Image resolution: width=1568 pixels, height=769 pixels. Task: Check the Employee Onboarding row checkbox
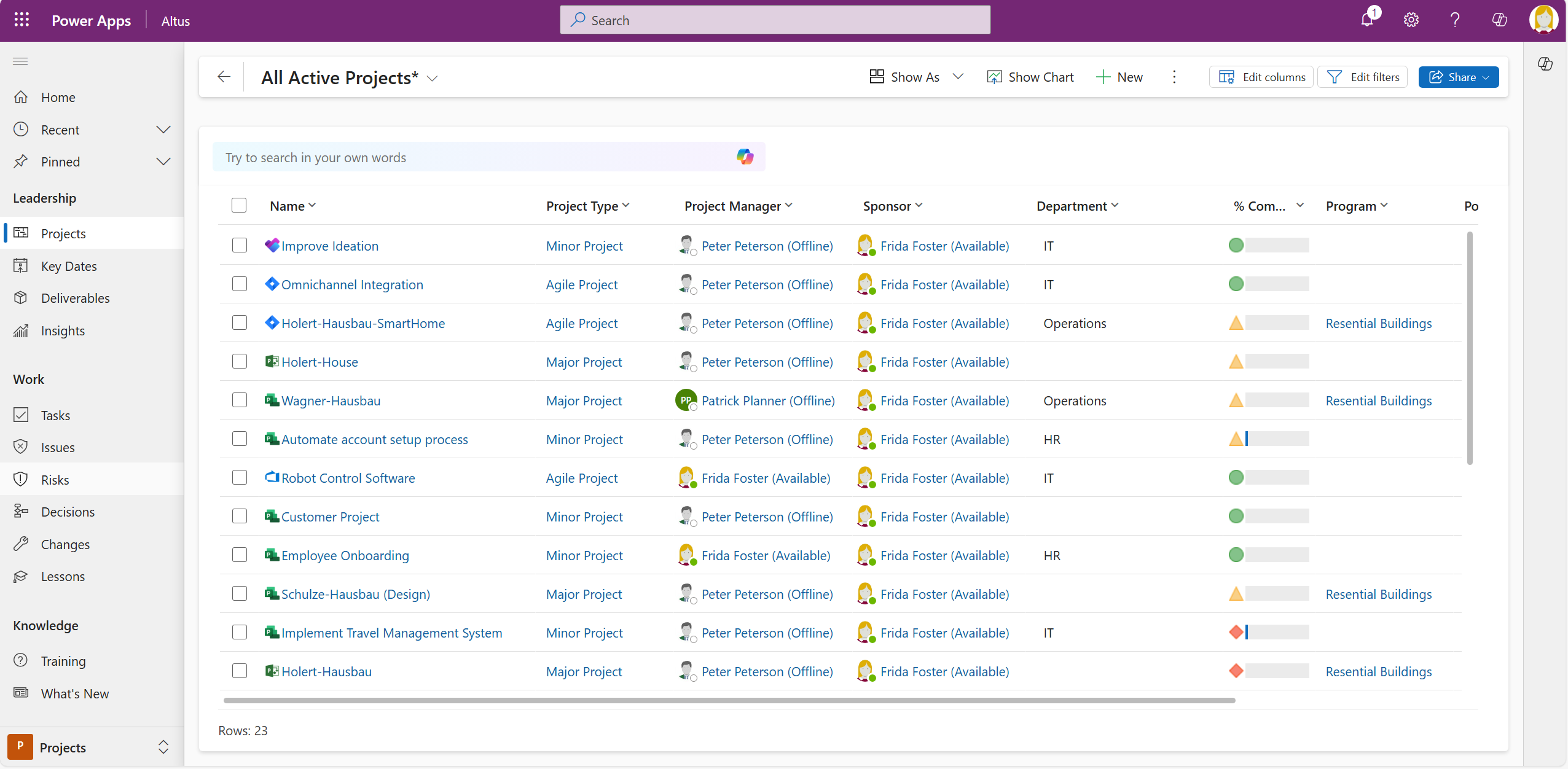[x=240, y=555]
